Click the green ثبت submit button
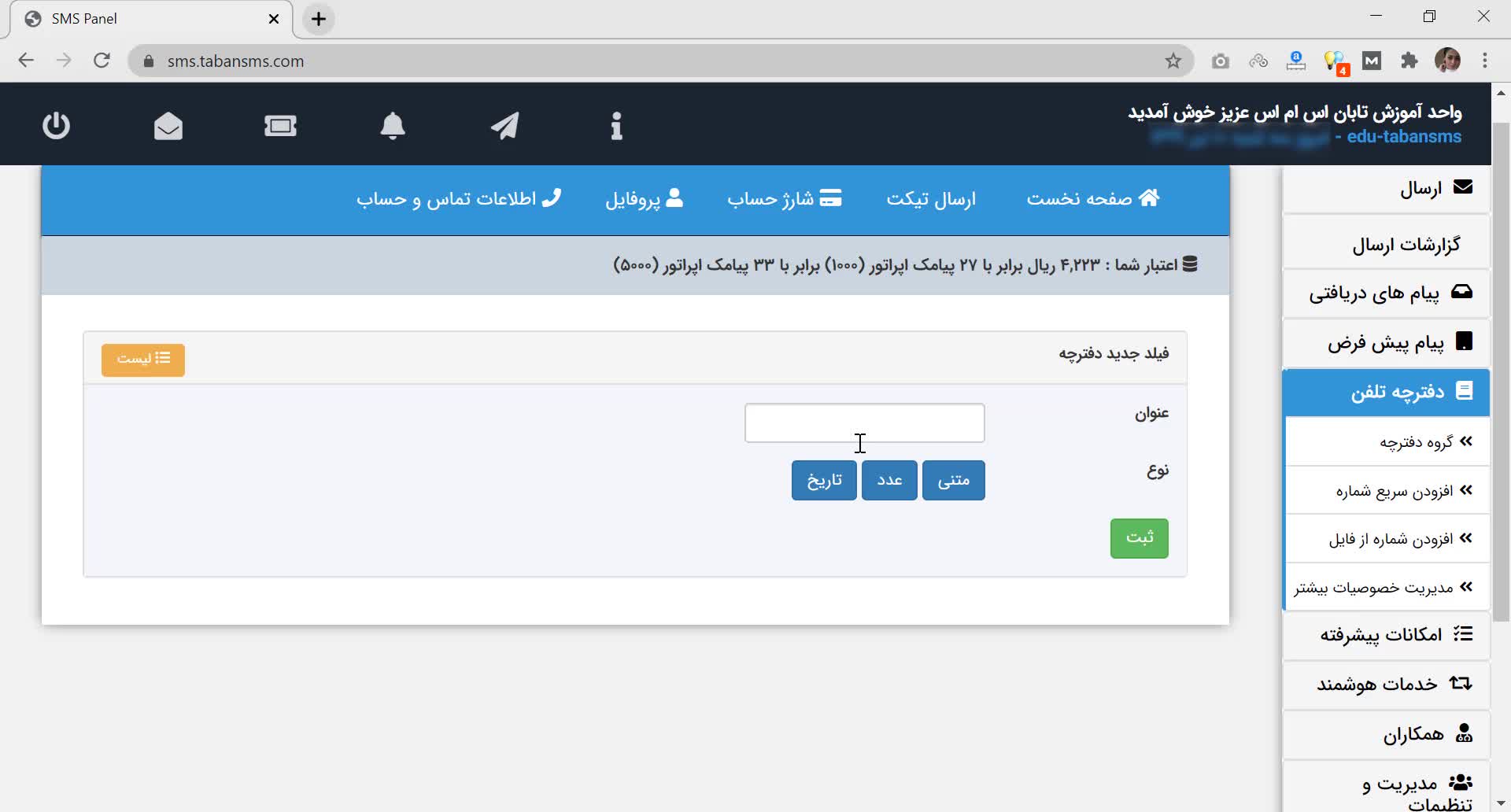 click(x=1139, y=538)
